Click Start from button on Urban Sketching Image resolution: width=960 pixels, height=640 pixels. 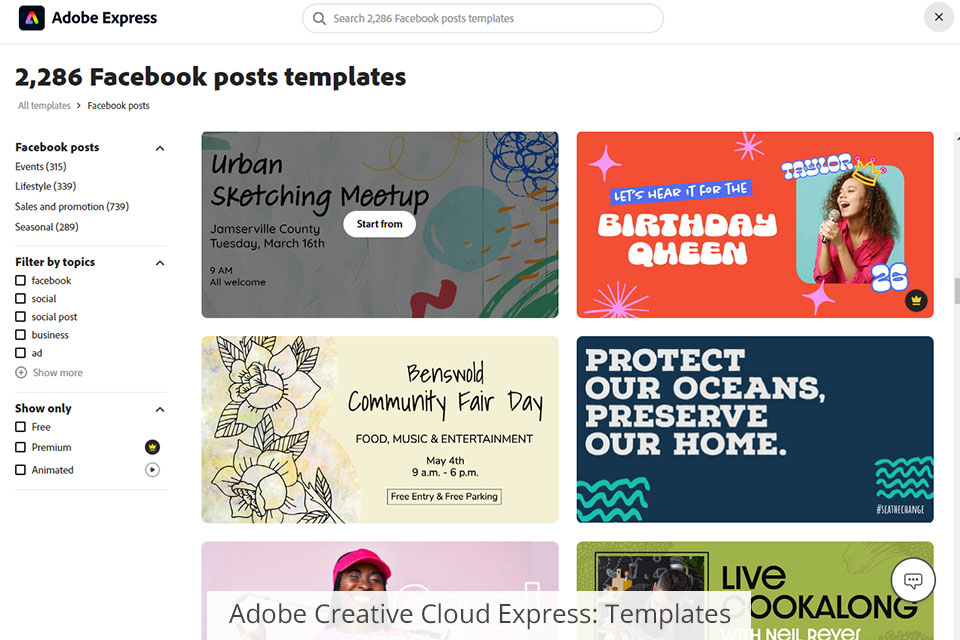point(380,224)
